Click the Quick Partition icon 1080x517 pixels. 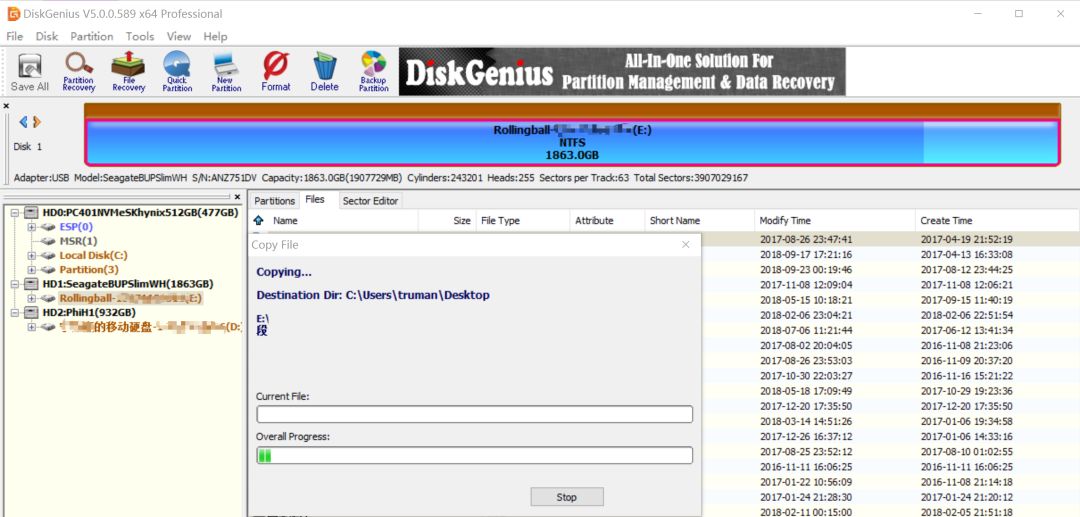tap(177, 71)
